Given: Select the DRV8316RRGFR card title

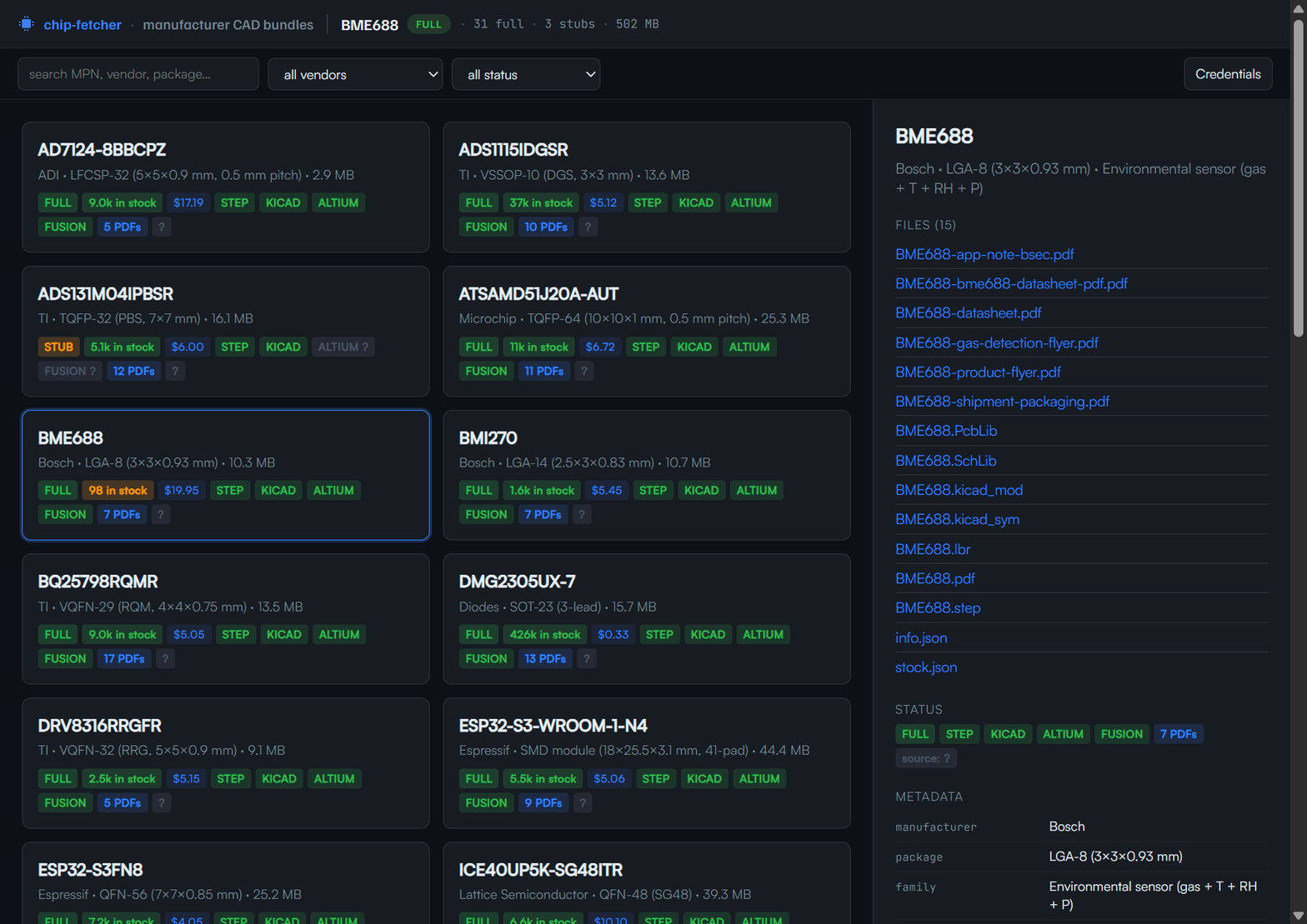Looking at the screenshot, I should click(x=99, y=726).
